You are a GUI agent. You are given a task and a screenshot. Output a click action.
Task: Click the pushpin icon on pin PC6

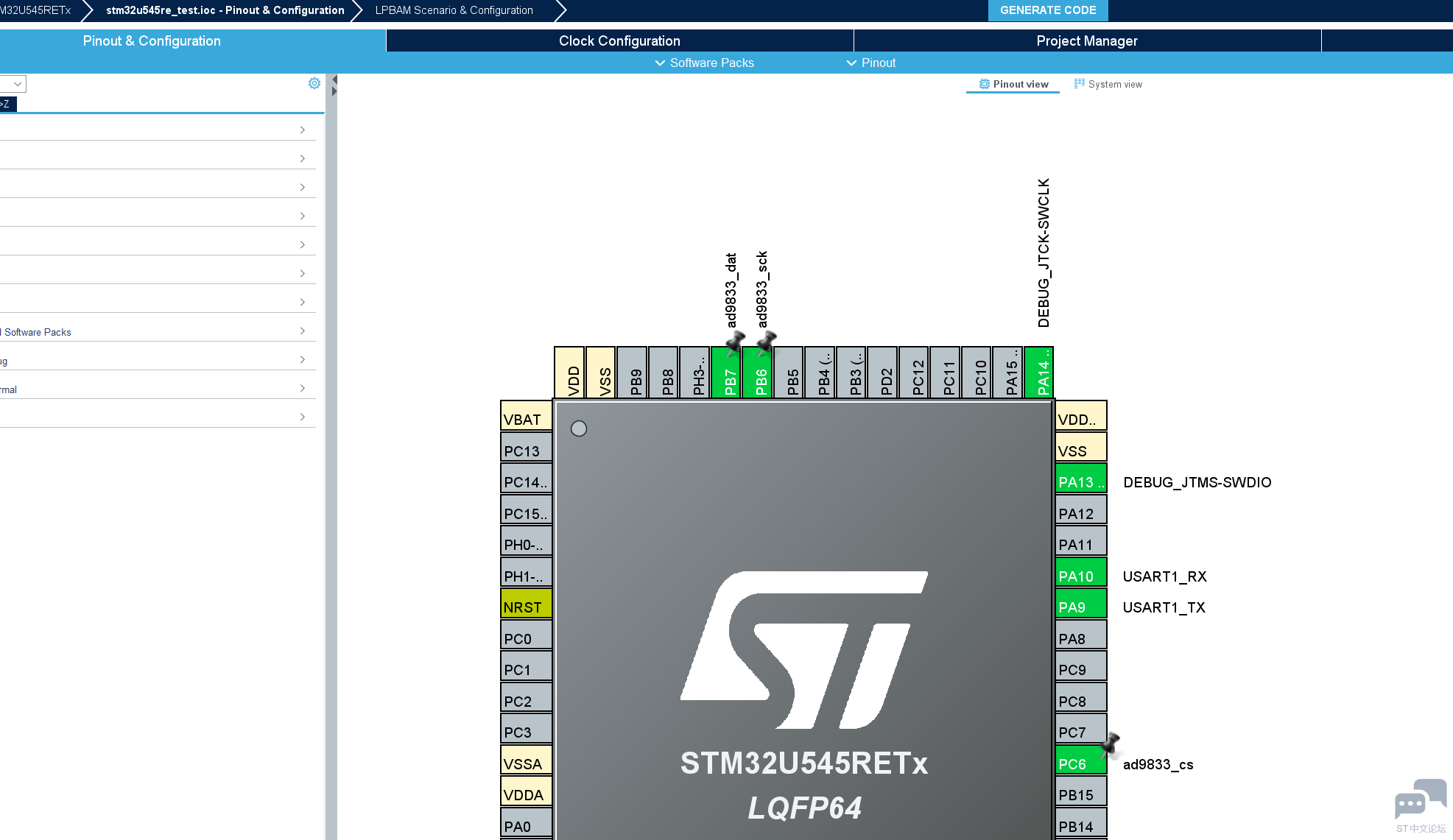[1110, 744]
